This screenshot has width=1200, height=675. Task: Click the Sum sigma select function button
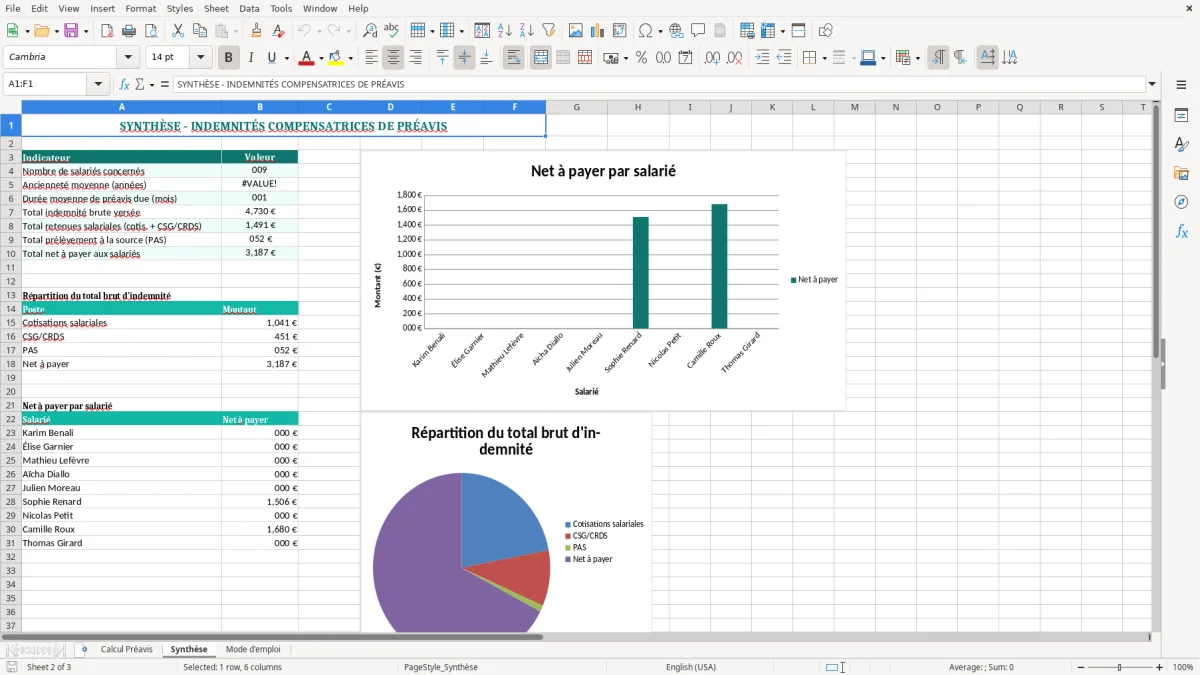pyautogui.click(x=139, y=85)
